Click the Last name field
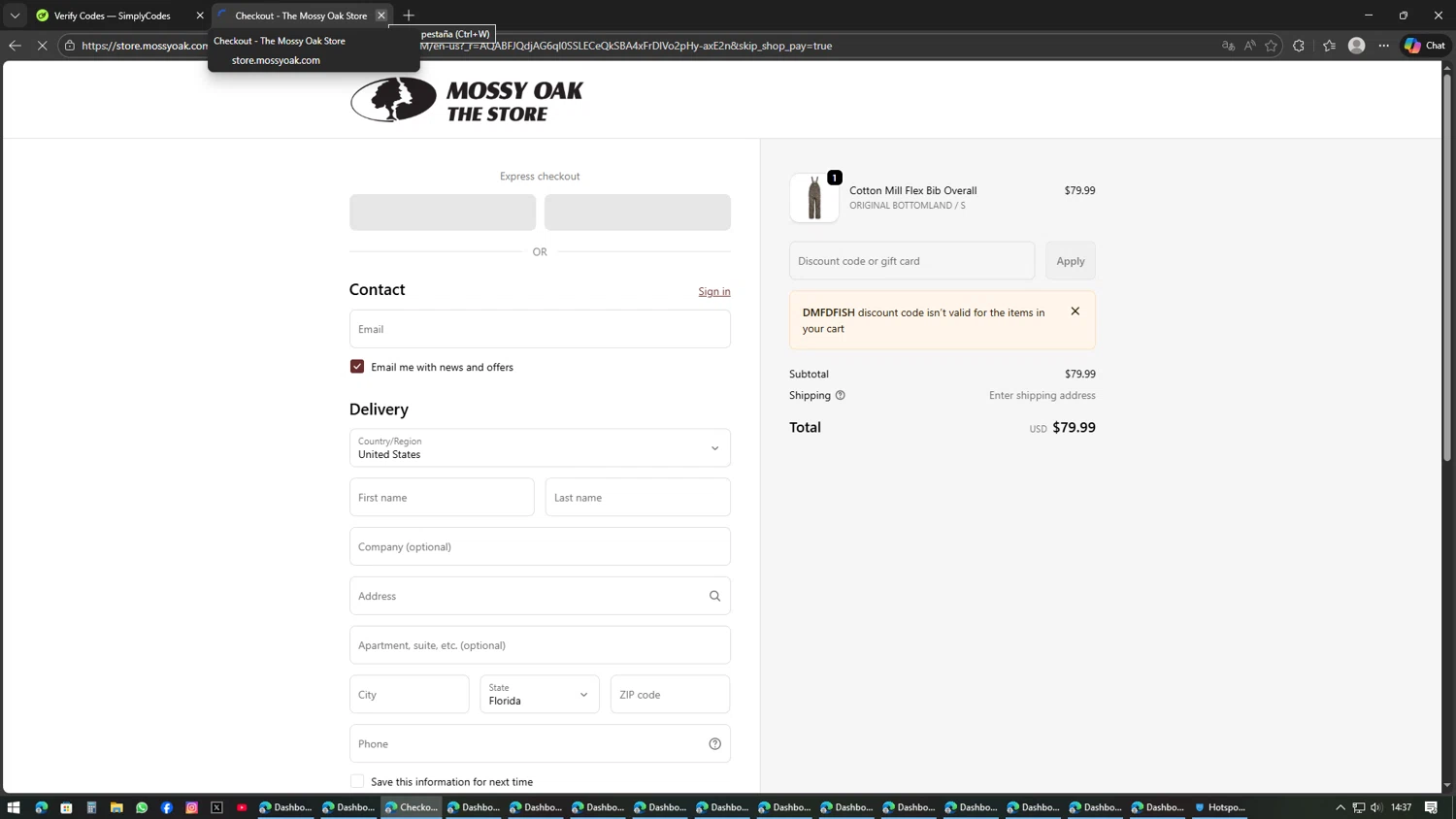The image size is (1456, 819). pyautogui.click(x=638, y=498)
